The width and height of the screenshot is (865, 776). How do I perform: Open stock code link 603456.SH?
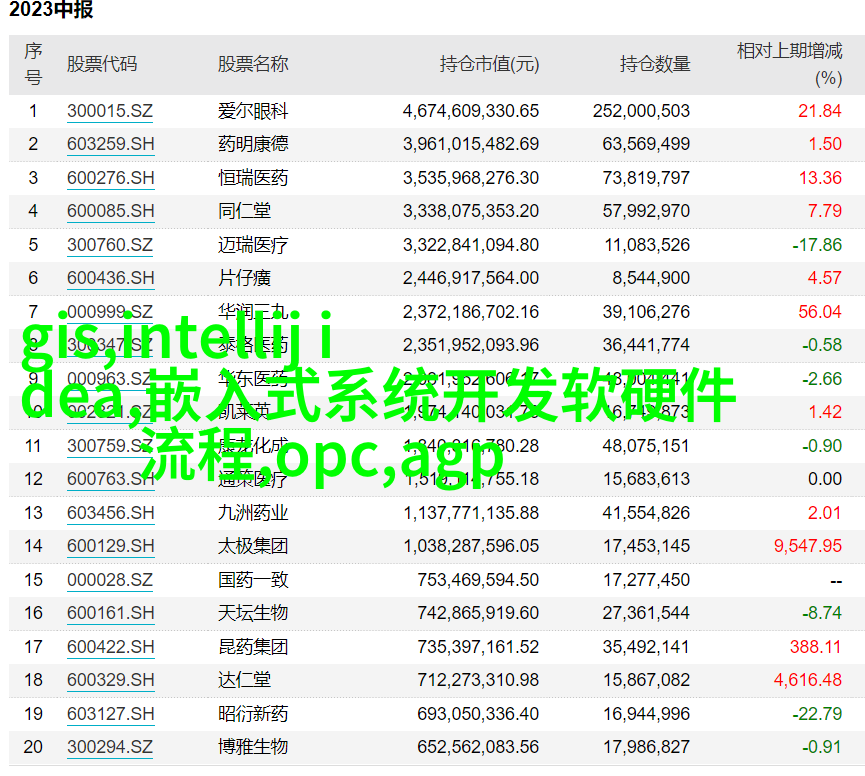click(110, 513)
